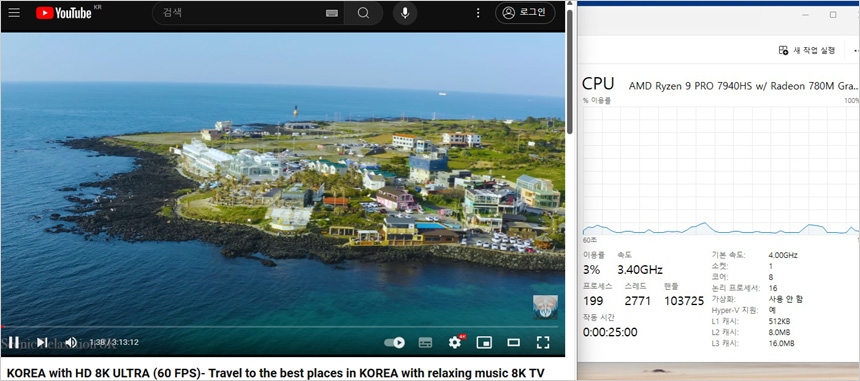Click the process count 199
This screenshot has width=860, height=381.
tap(593, 301)
